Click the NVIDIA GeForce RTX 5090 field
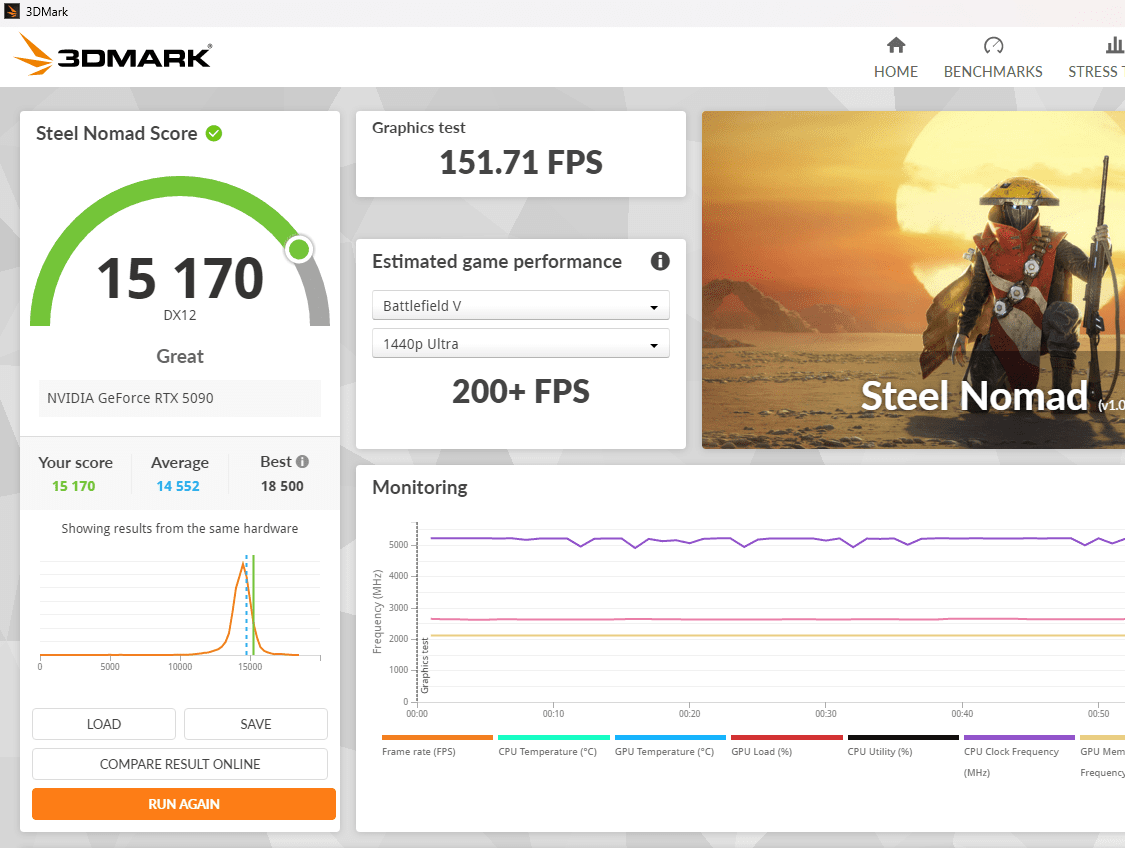Screen dimensions: 1125x848 [x=180, y=398]
